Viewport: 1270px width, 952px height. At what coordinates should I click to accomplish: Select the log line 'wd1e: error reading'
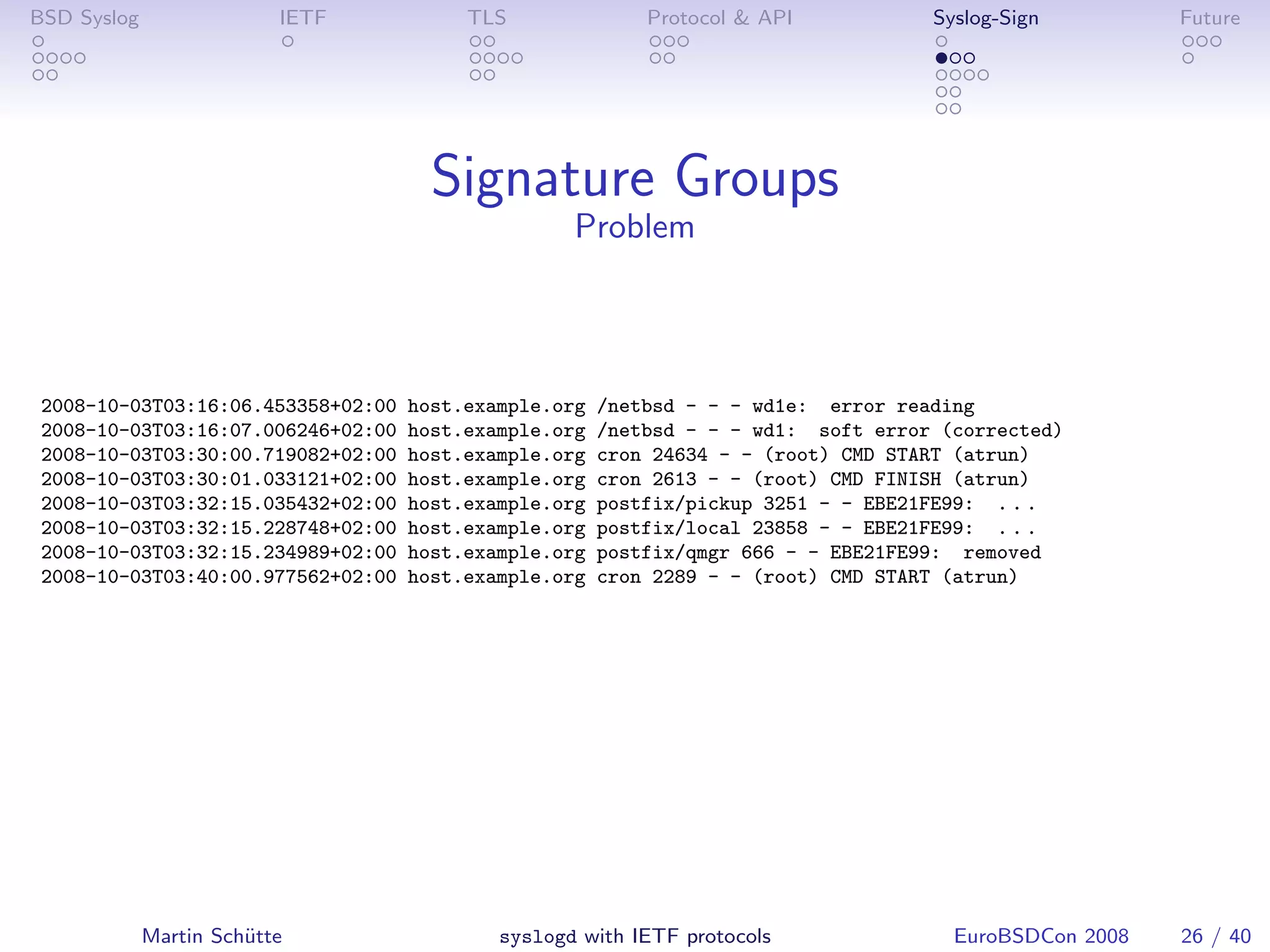coord(508,407)
